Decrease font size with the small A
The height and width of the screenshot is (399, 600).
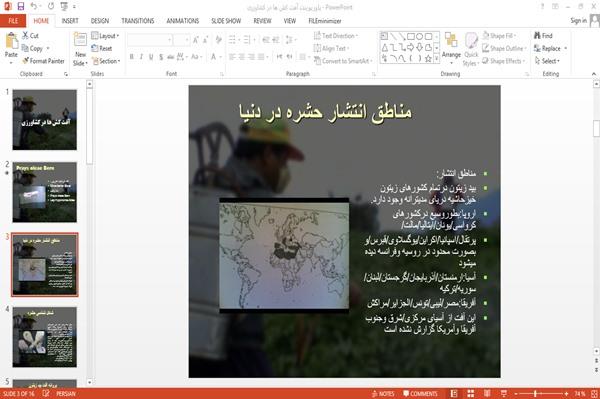point(205,40)
